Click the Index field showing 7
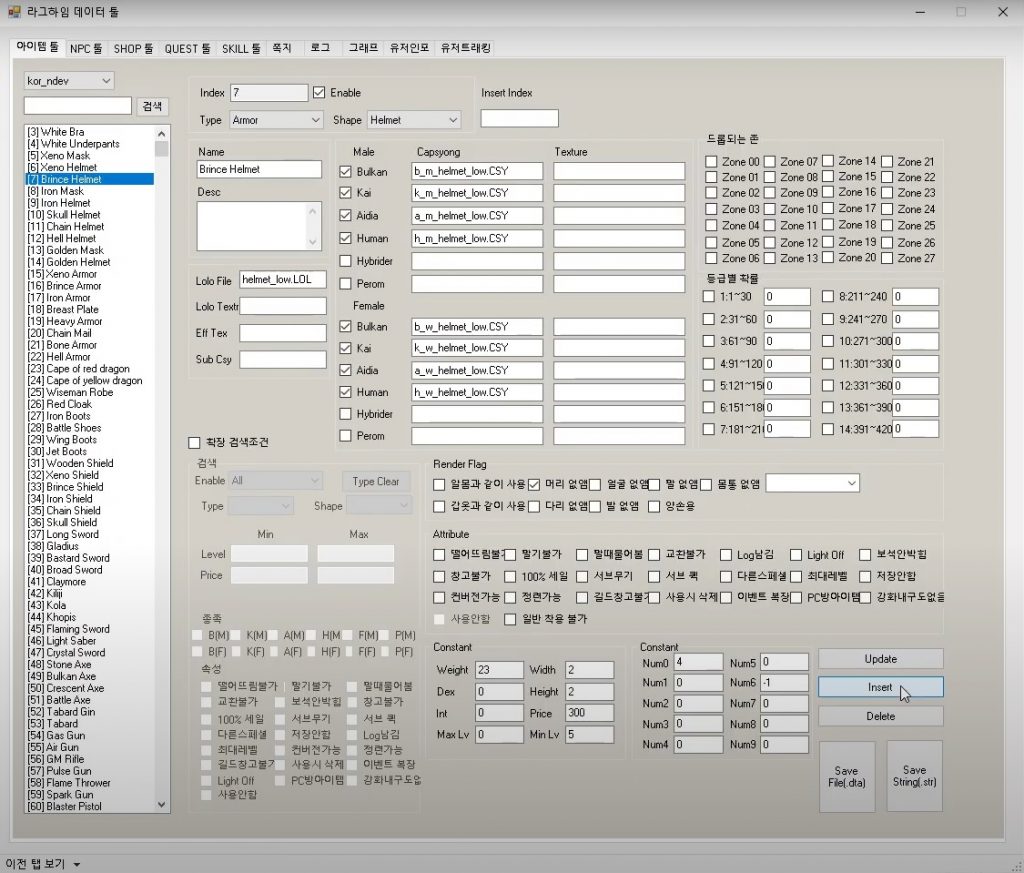1024x873 pixels. coord(269,93)
